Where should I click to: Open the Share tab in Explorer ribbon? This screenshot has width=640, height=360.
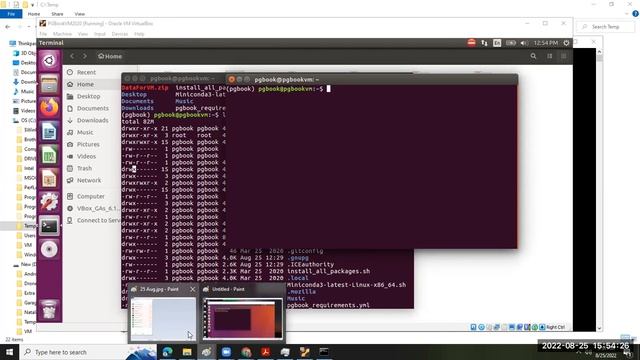pyautogui.click(x=57, y=14)
